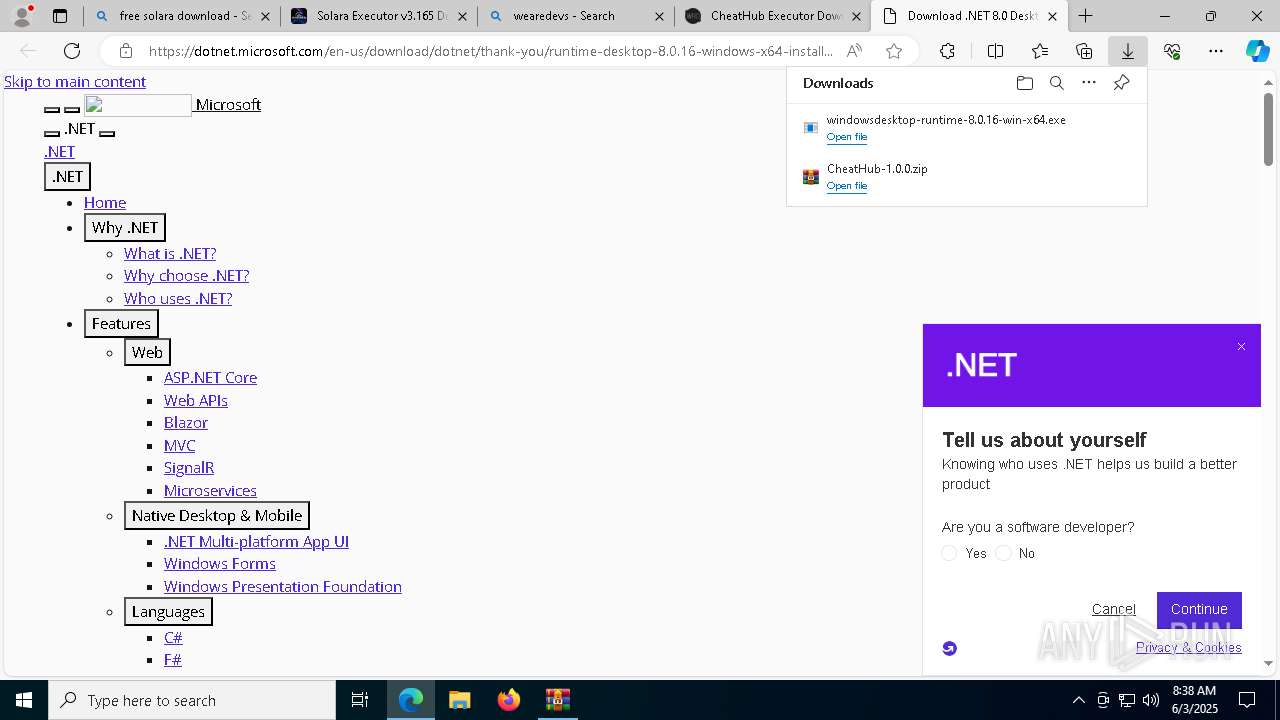
Task: Open Privacy & Cookies link
Action: click(x=1188, y=647)
